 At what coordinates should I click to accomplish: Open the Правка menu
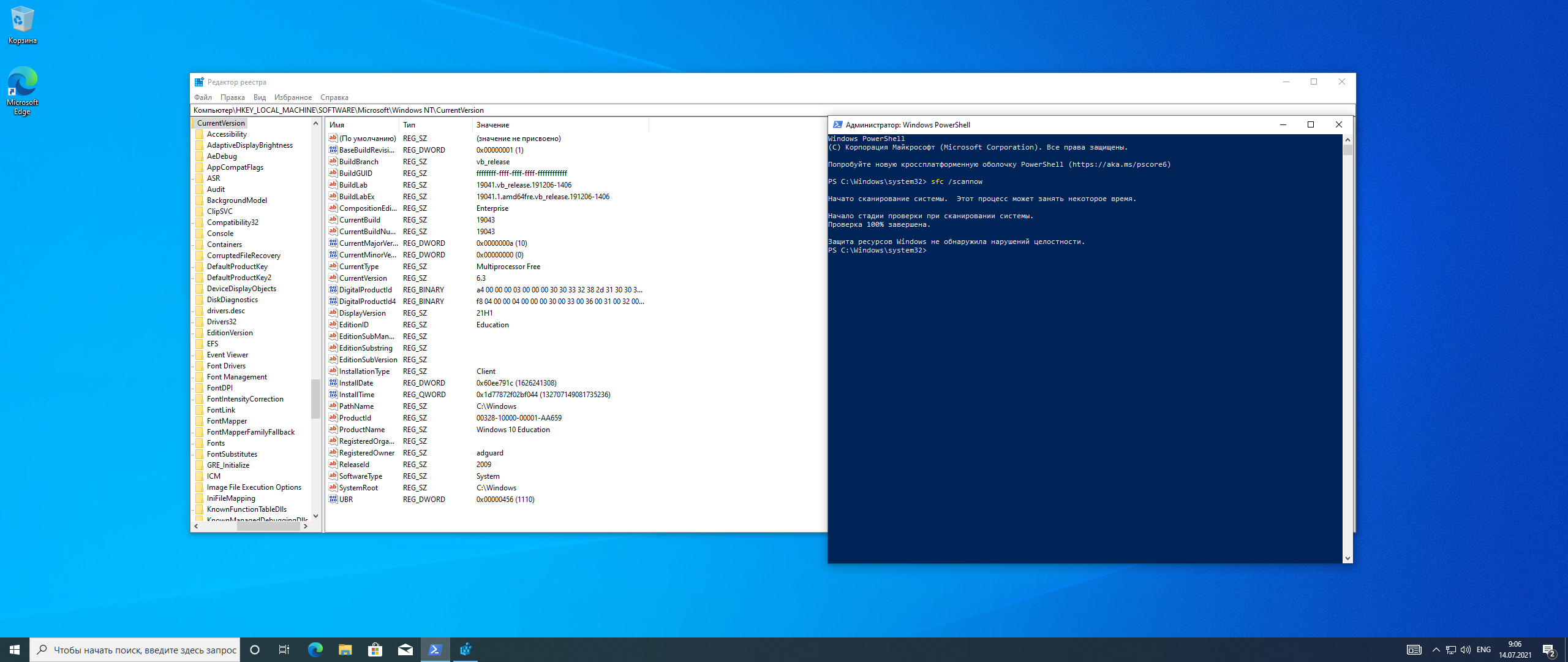pyautogui.click(x=232, y=97)
